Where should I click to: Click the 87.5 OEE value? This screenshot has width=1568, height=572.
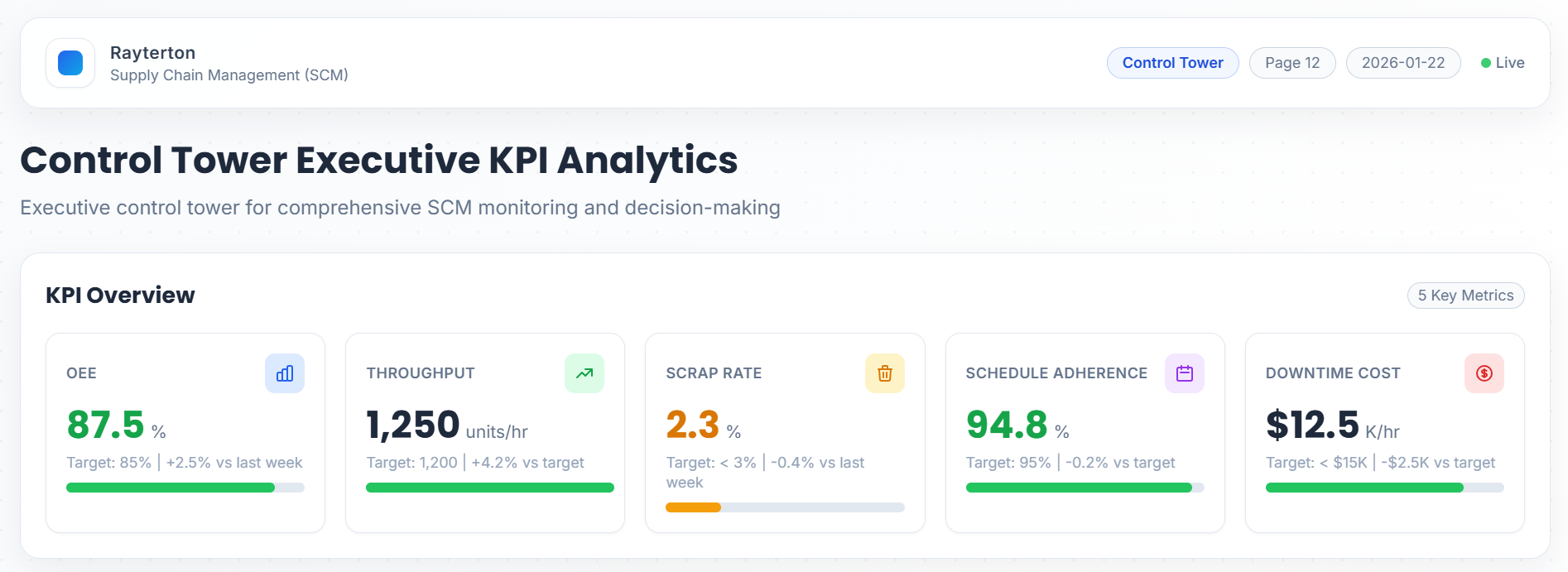click(x=106, y=425)
